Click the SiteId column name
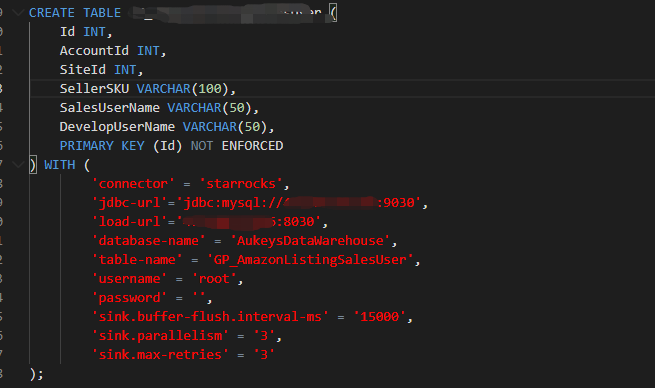The height and width of the screenshot is (388, 655). (83, 69)
